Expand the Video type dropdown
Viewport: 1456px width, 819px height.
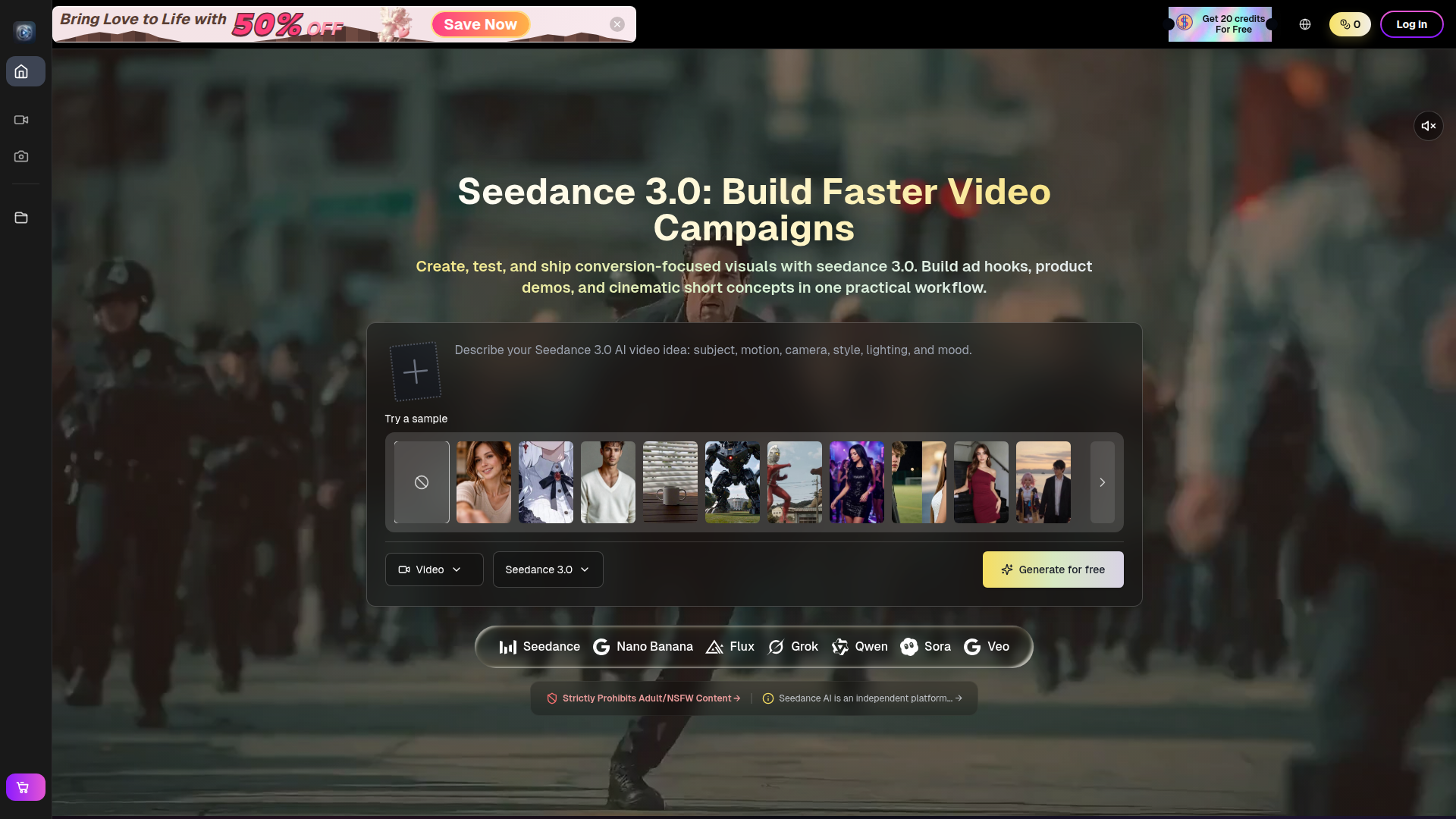(434, 570)
